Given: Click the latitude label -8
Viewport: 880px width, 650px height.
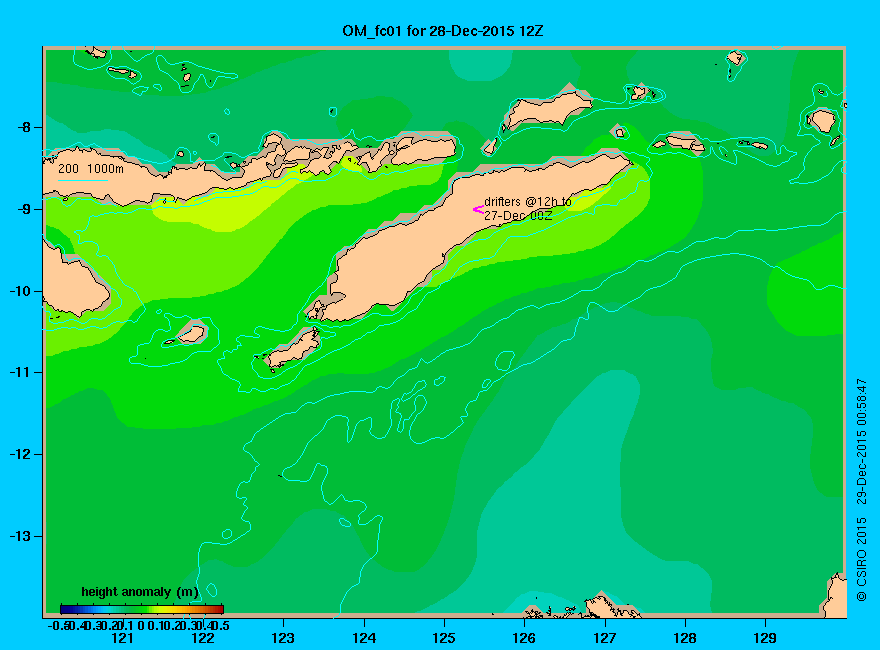Looking at the screenshot, I should tap(24, 127).
